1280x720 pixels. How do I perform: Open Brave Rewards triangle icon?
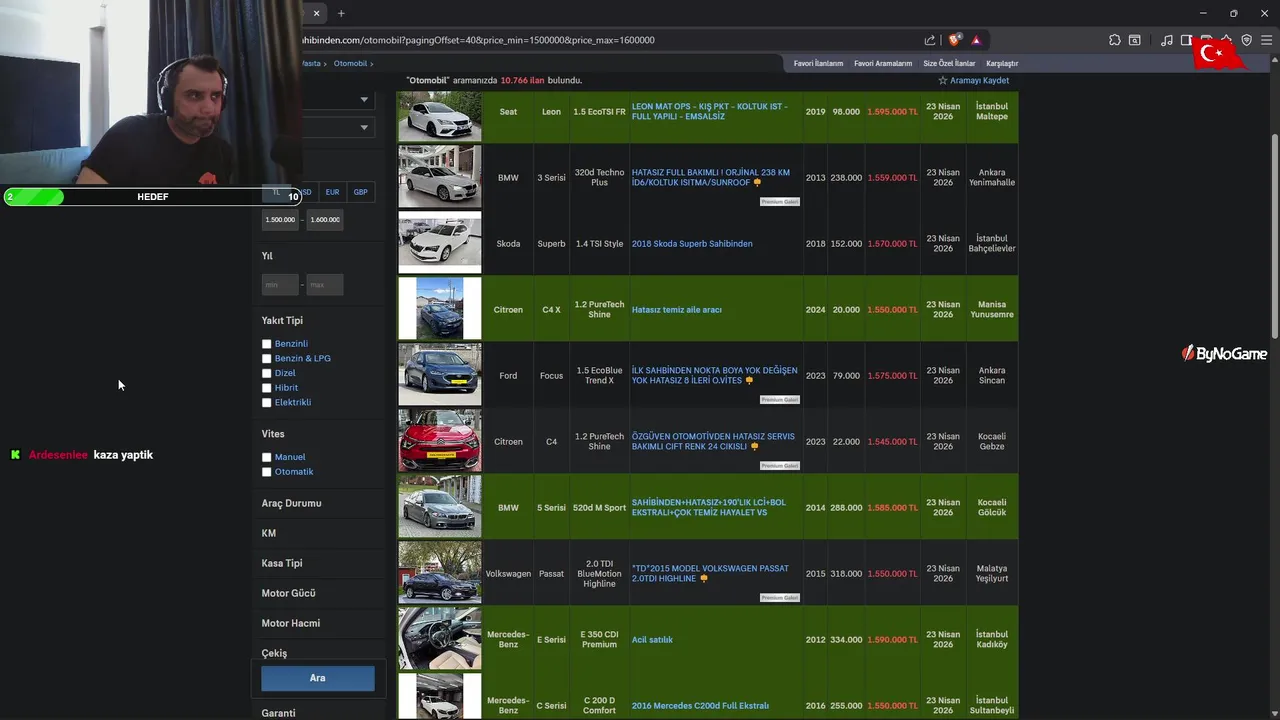pyautogui.click(x=976, y=40)
